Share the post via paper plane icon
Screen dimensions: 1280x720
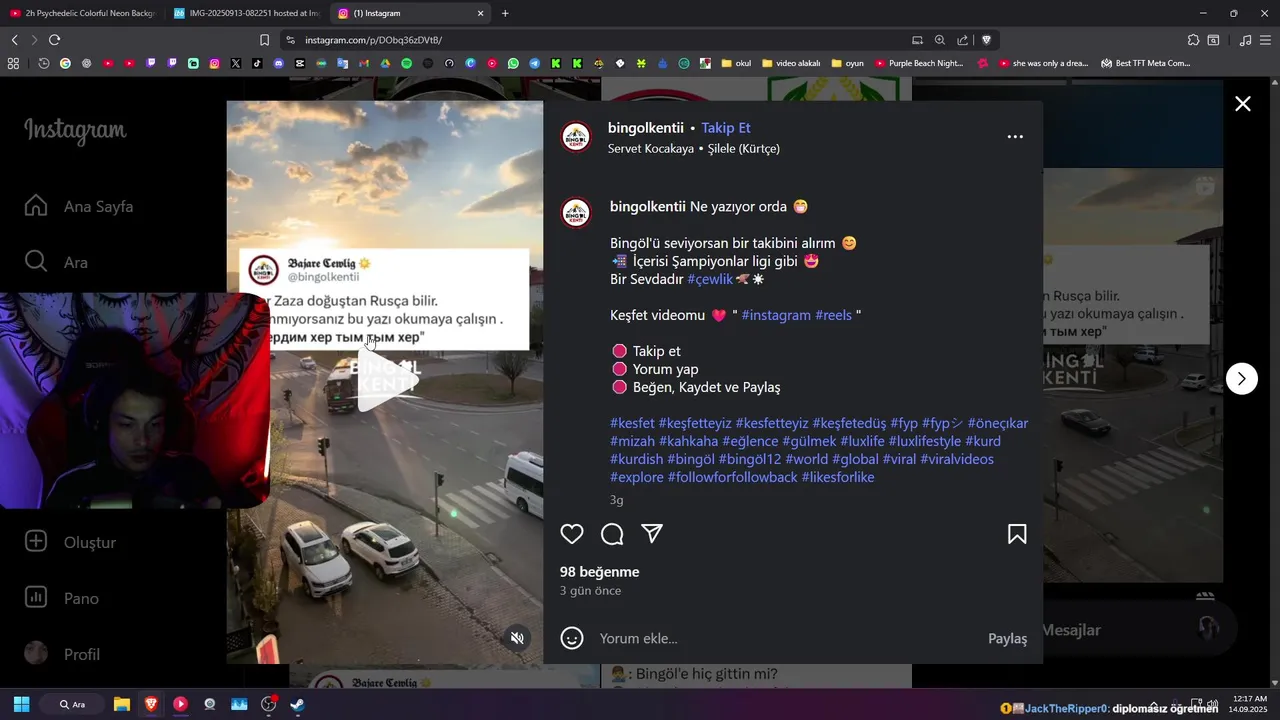pos(652,534)
